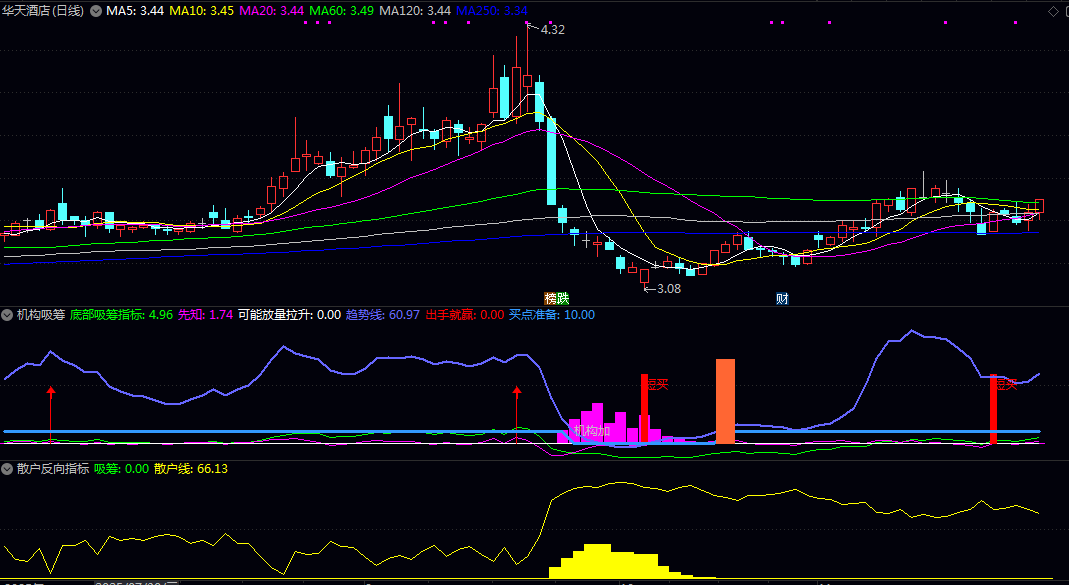1069x585 pixels.
Task: Open the 华天酒店 main chart indicator dropdown
Action: pyautogui.click(x=95, y=11)
